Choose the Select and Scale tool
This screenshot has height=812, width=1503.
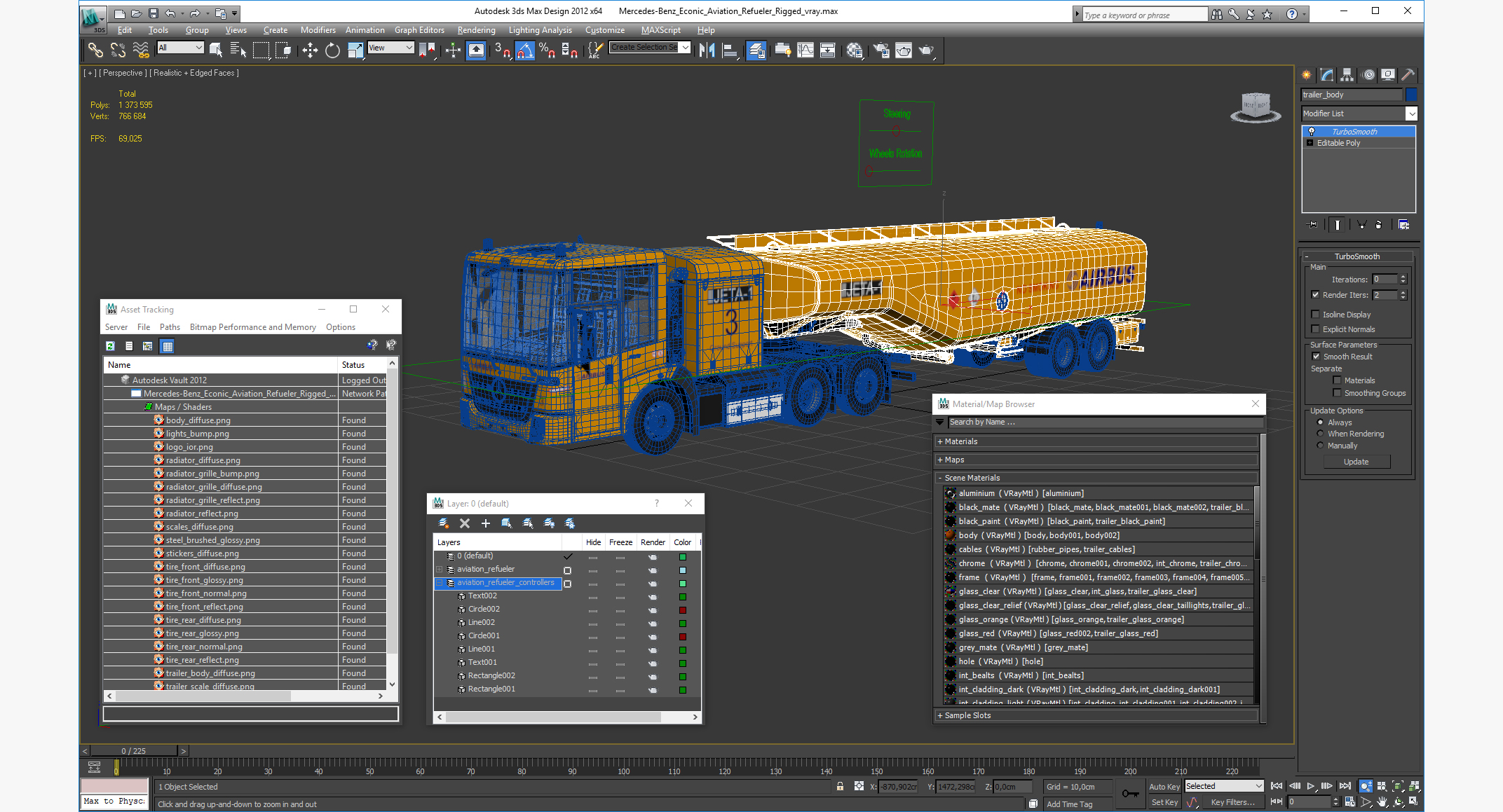tap(355, 50)
